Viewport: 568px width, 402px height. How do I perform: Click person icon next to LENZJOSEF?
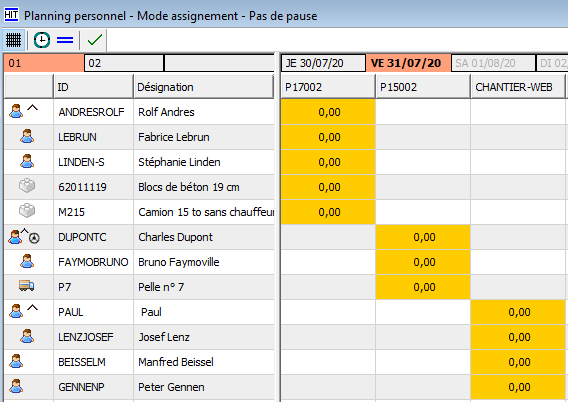coord(27,336)
